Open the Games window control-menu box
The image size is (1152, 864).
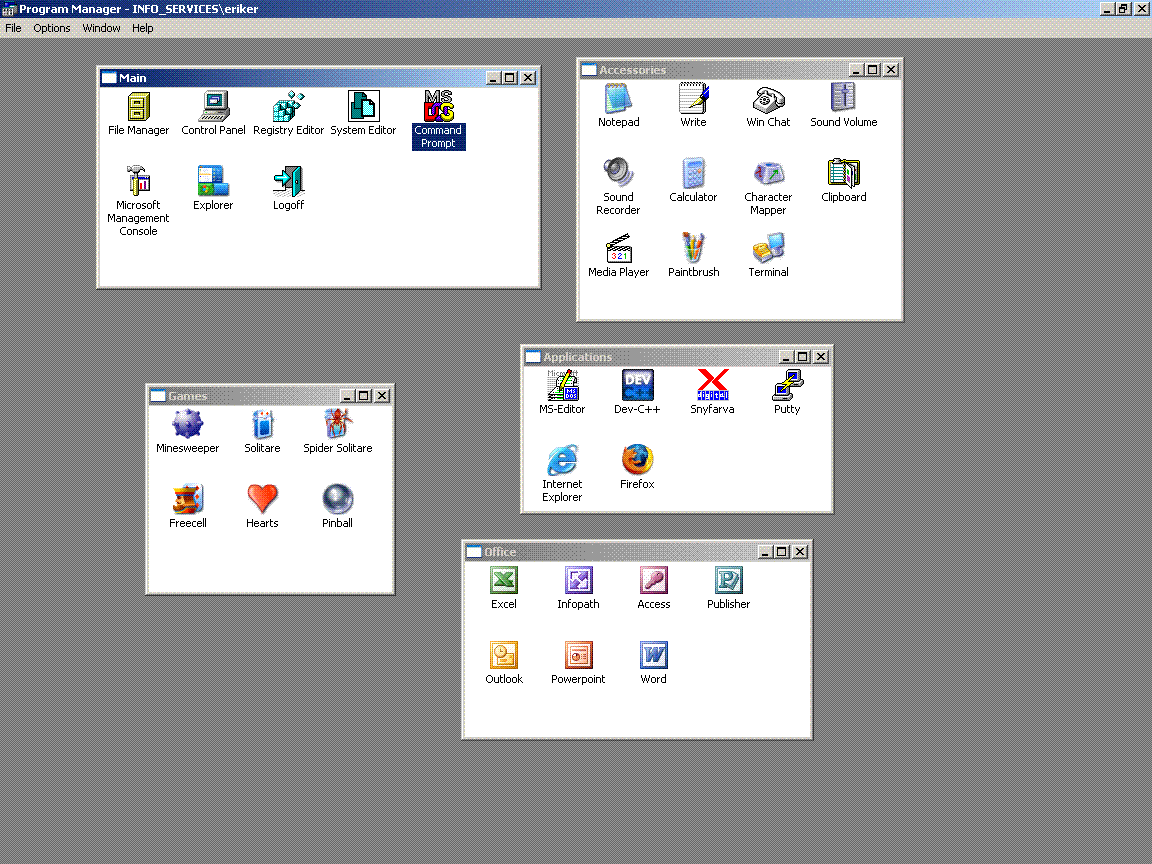pyautogui.click(x=158, y=396)
